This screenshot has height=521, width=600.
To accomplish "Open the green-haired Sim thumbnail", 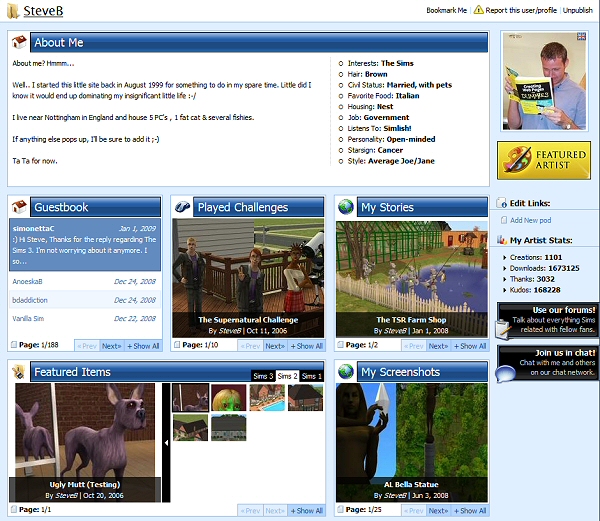I will pyautogui.click(x=229, y=397).
